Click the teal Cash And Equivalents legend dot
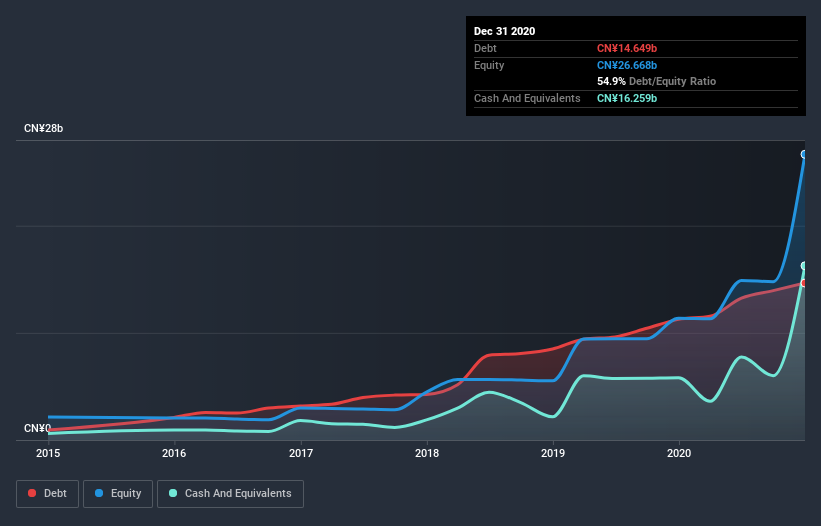Image resolution: width=821 pixels, height=526 pixels. (173, 493)
